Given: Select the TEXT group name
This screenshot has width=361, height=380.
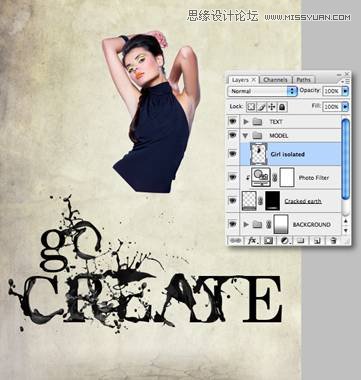Looking at the screenshot, I should click(276, 122).
